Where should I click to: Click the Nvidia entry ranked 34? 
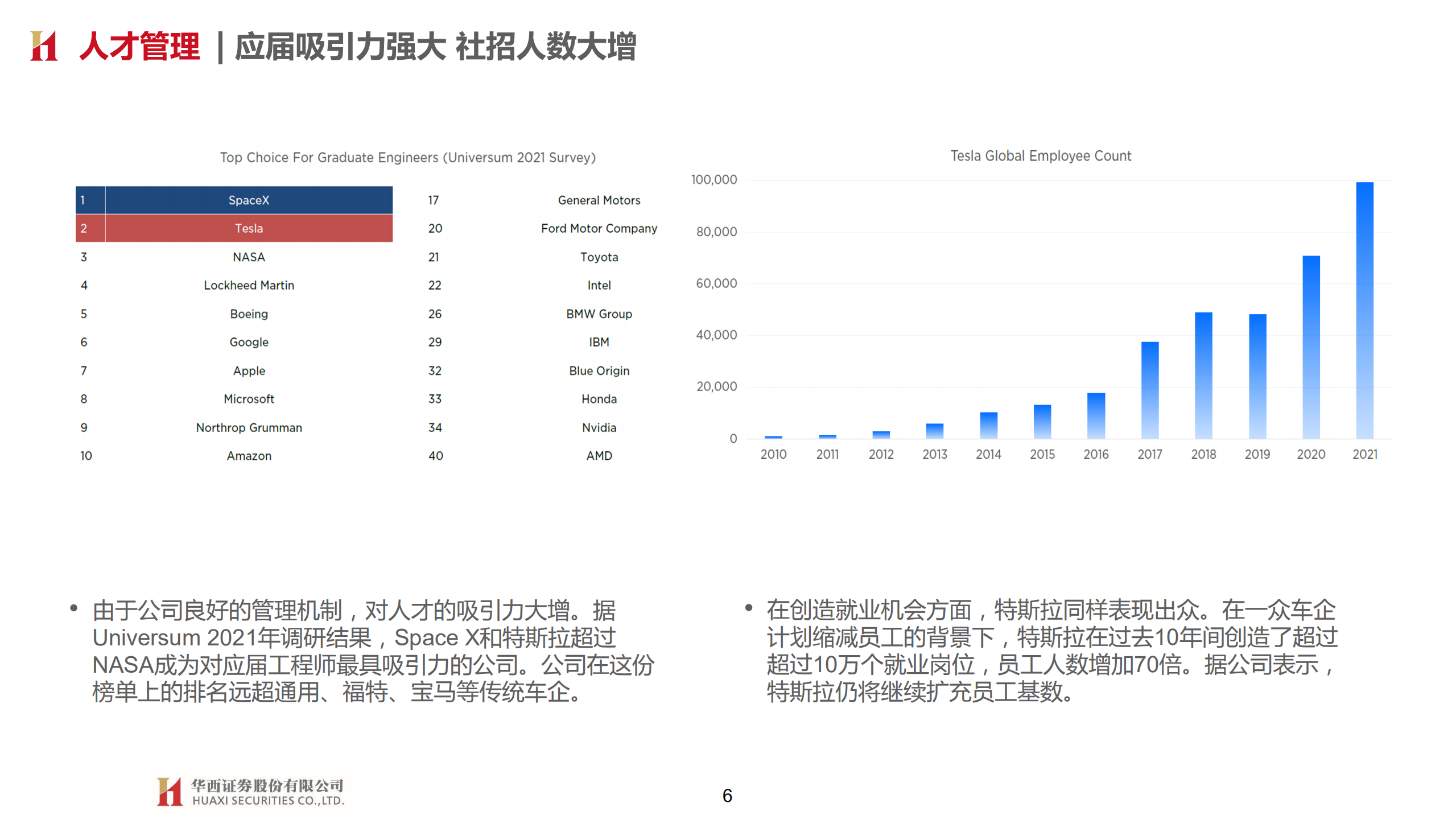pos(599,427)
